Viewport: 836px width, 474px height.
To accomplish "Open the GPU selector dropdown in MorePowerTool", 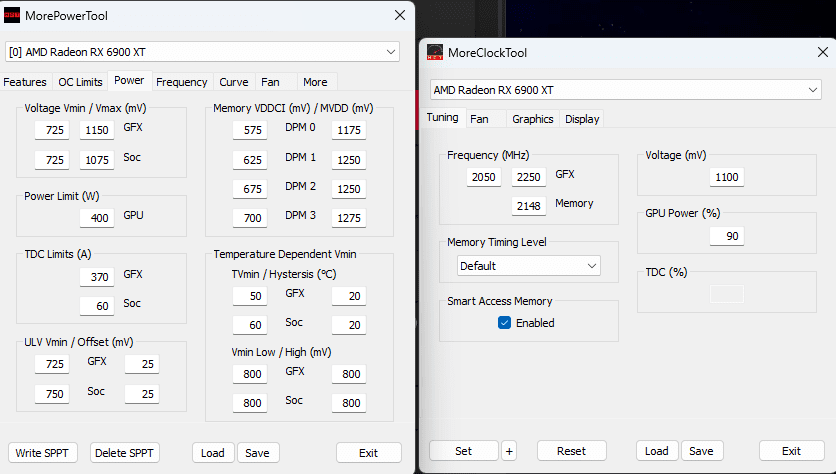I will (203, 52).
